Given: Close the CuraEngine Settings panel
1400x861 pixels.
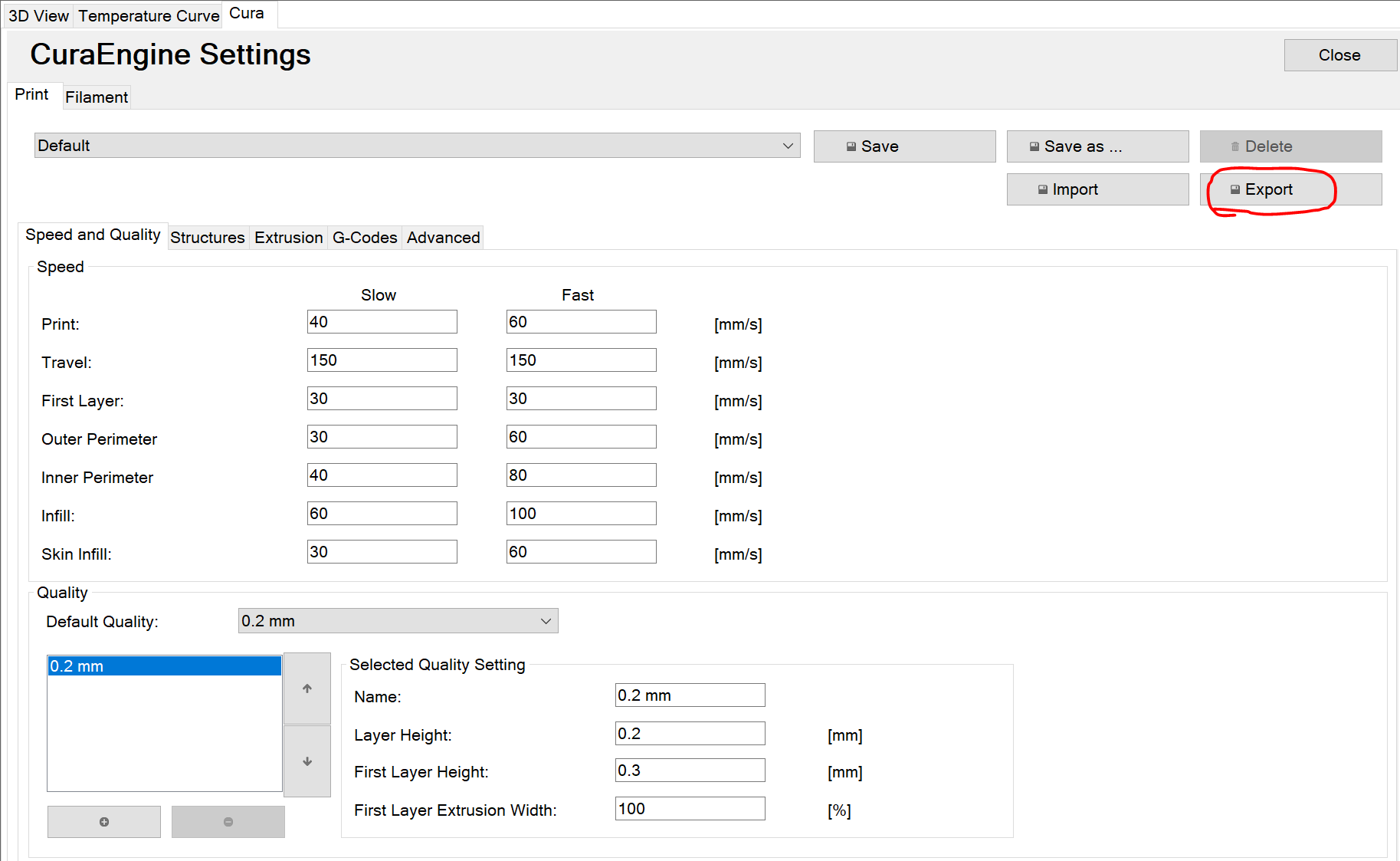Looking at the screenshot, I should click(1340, 55).
